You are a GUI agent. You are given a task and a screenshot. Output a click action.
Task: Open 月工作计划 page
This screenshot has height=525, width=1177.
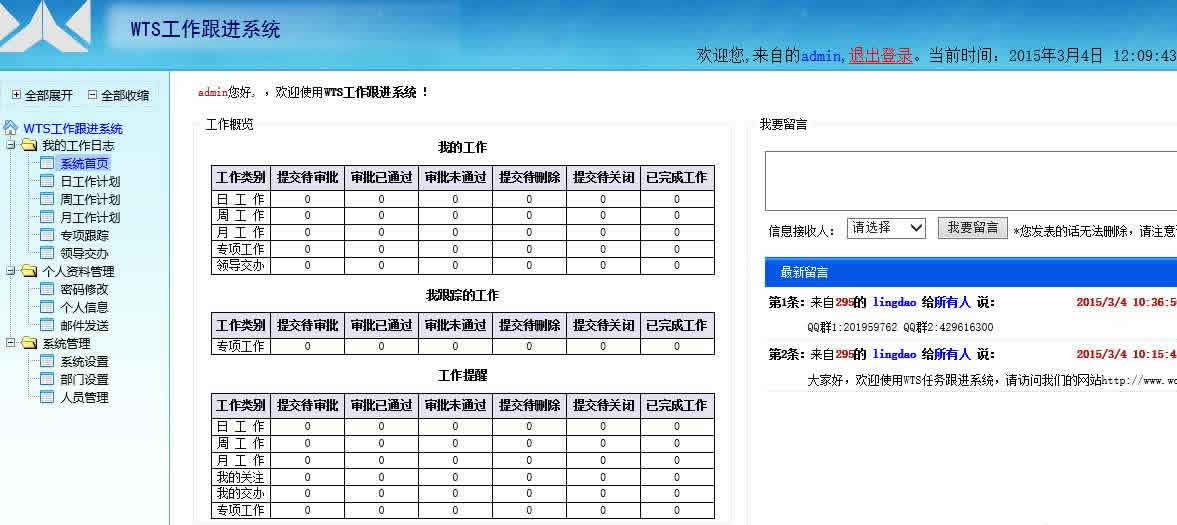click(x=90, y=217)
